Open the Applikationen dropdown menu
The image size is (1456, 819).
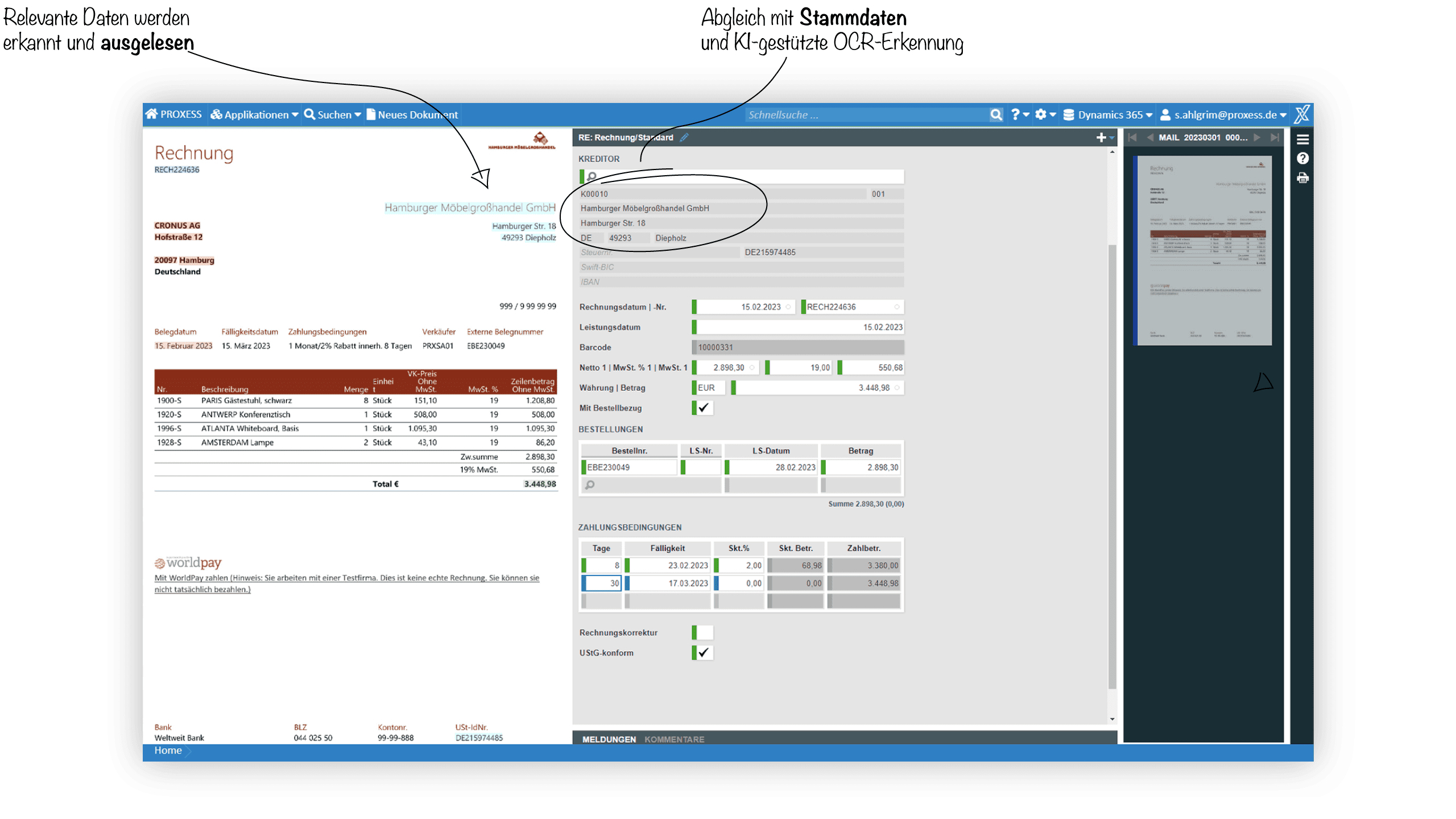click(x=254, y=115)
